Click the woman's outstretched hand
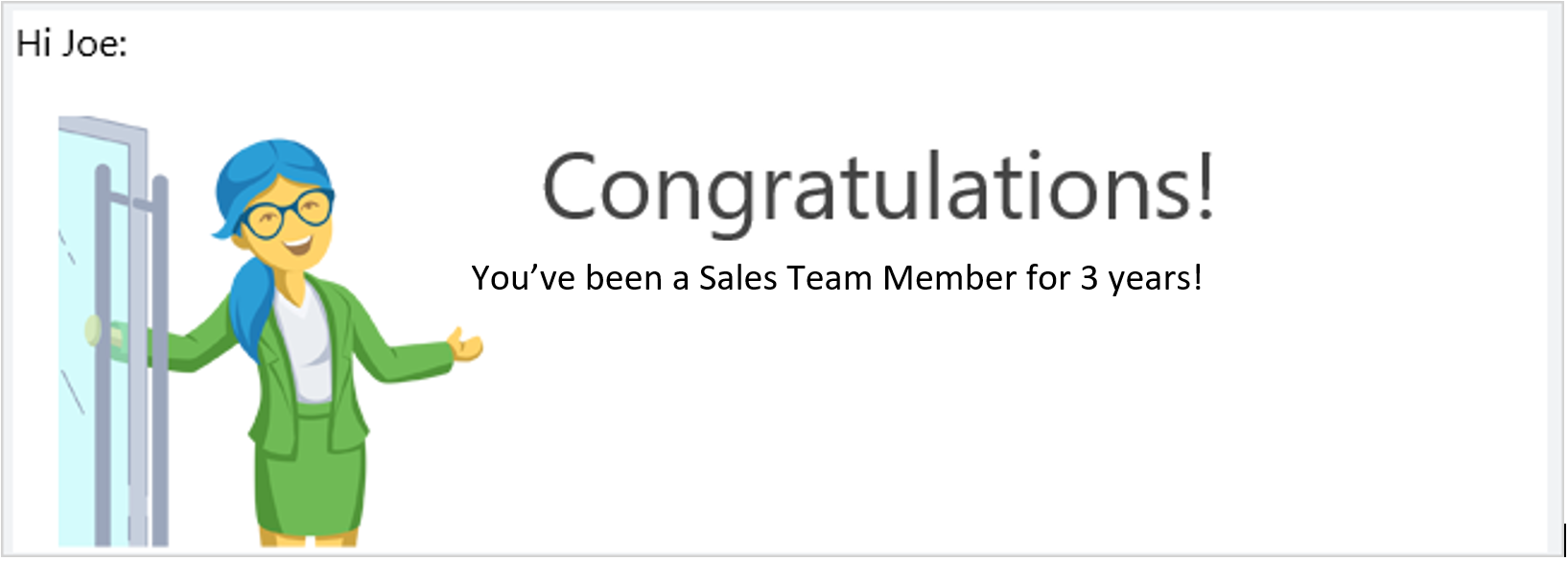 pos(467,344)
